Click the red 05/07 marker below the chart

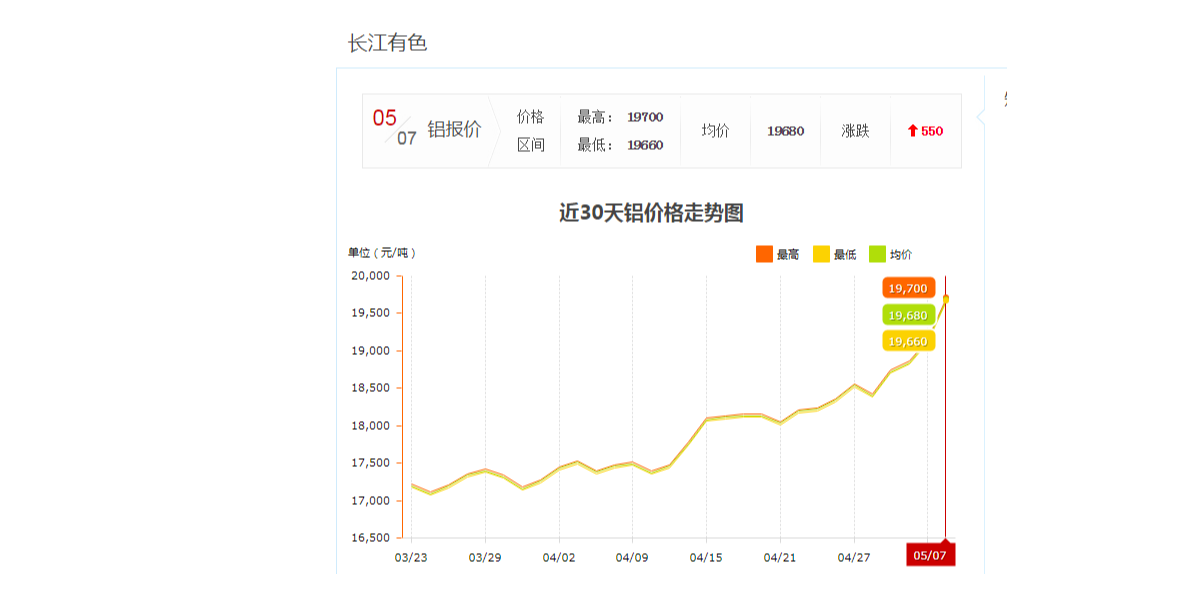click(x=930, y=554)
